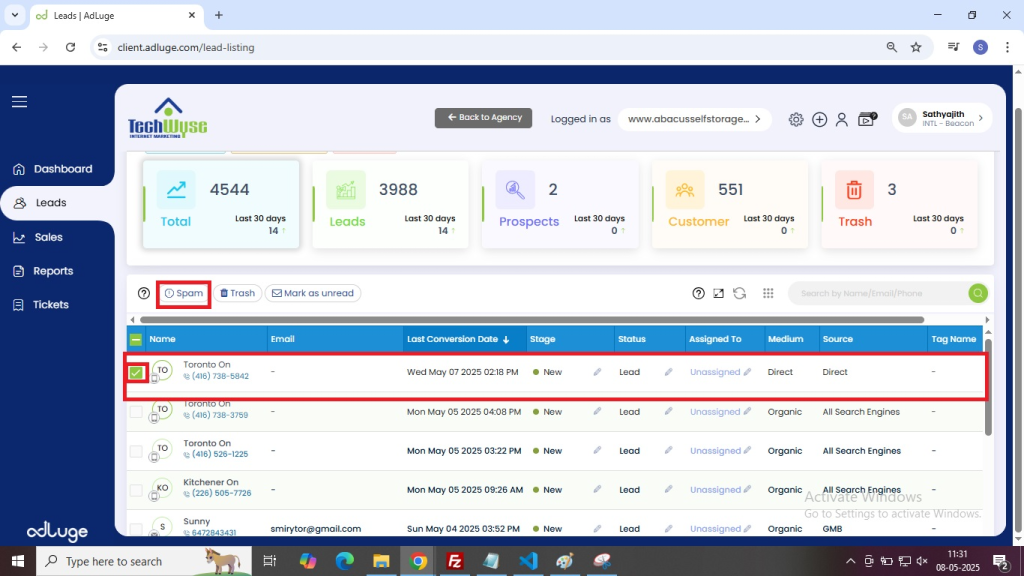The height and width of the screenshot is (576, 1024).
Task: Click the Spam button
Action: click(x=184, y=293)
